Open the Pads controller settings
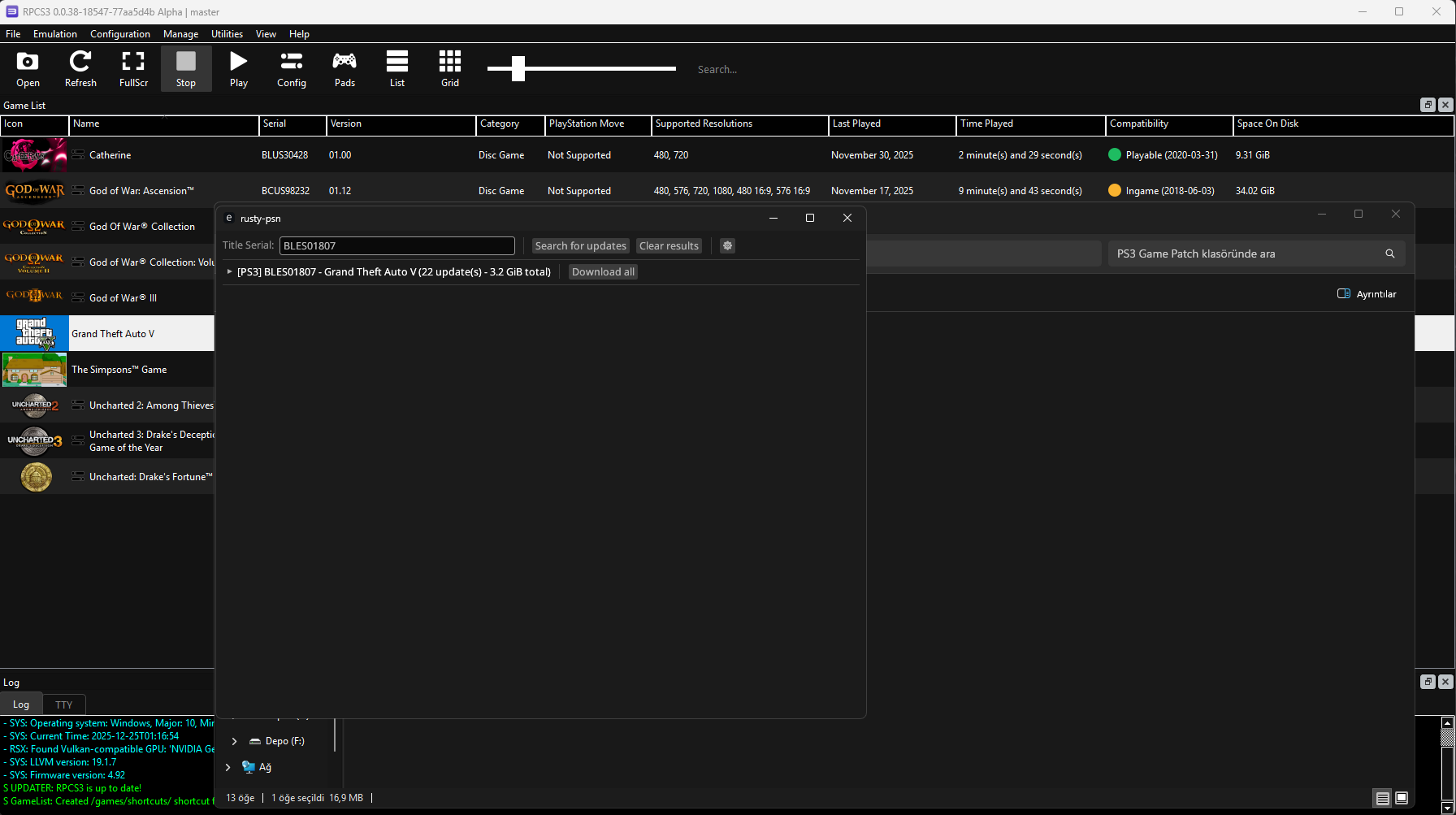This screenshot has width=1456, height=815. (x=344, y=69)
